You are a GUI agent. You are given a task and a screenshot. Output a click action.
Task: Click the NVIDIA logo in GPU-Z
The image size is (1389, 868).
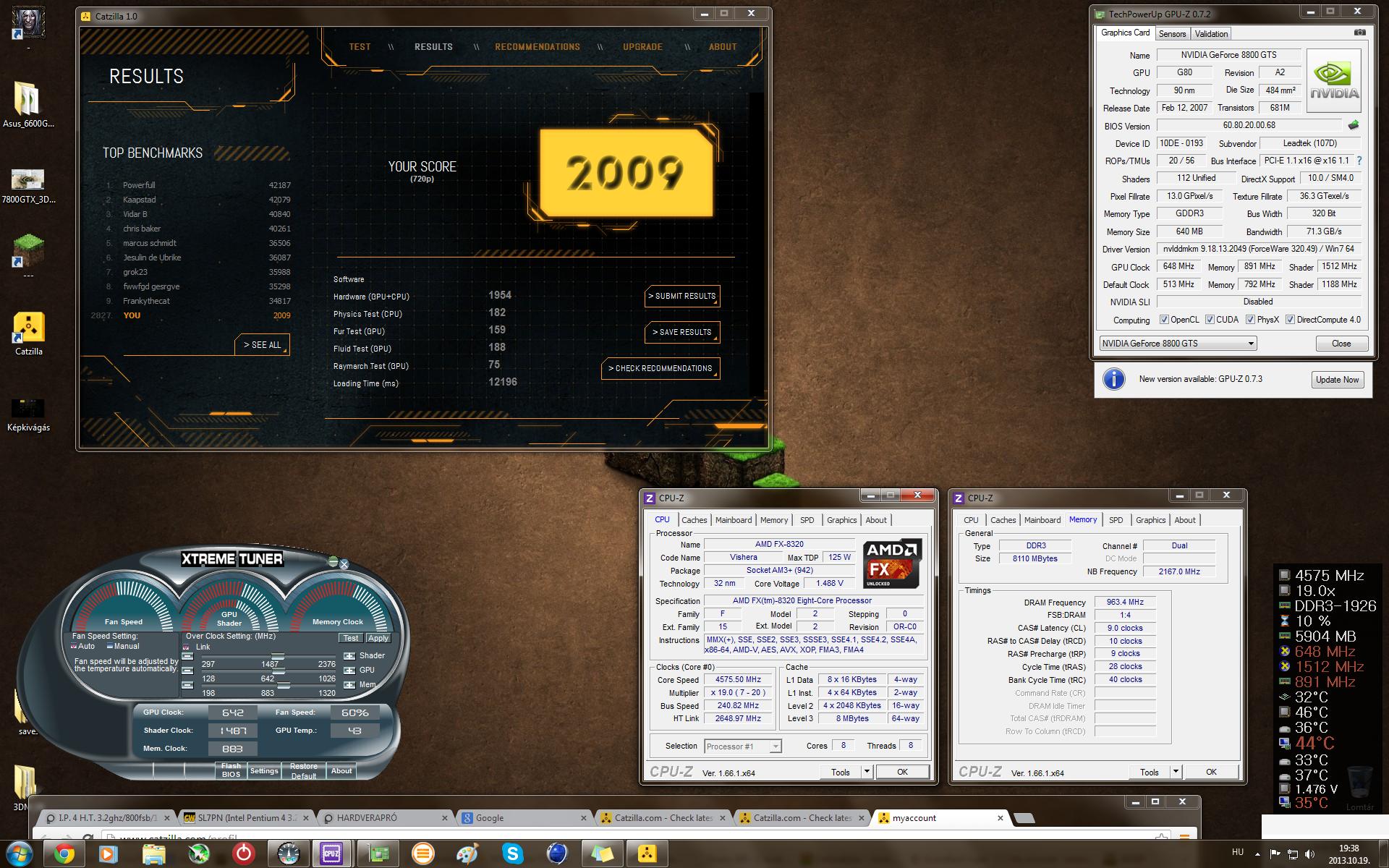click(x=1335, y=81)
